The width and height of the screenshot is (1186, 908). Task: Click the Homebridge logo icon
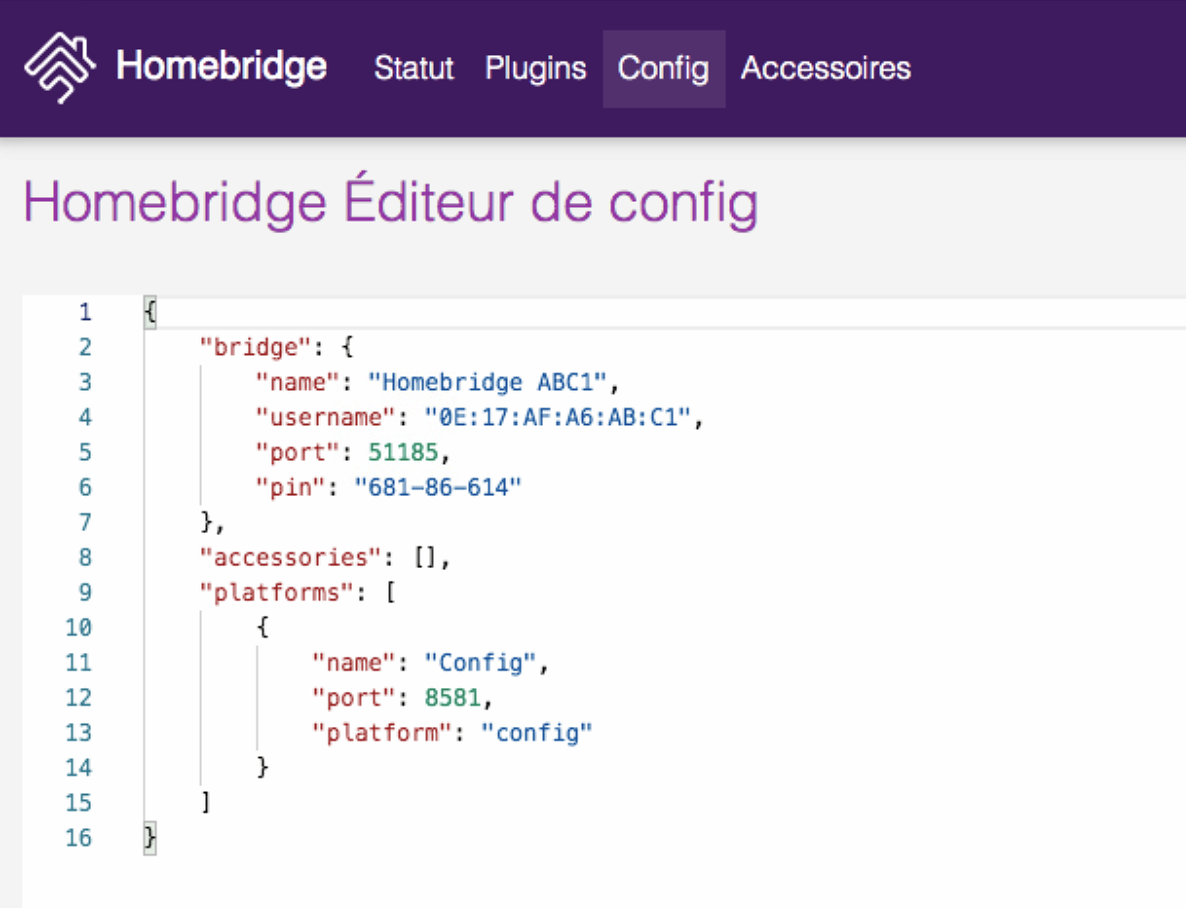pyautogui.click(x=60, y=68)
